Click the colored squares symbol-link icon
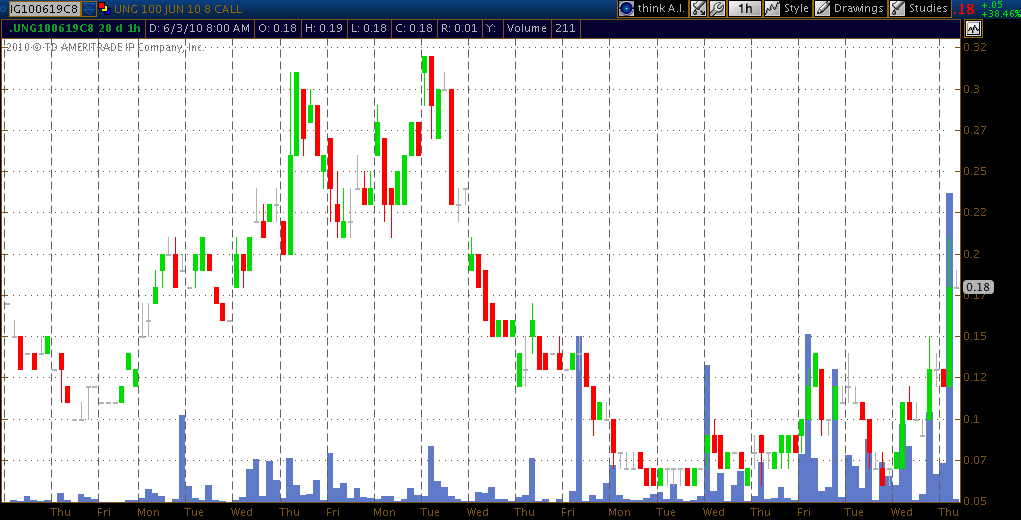 (x=104, y=8)
